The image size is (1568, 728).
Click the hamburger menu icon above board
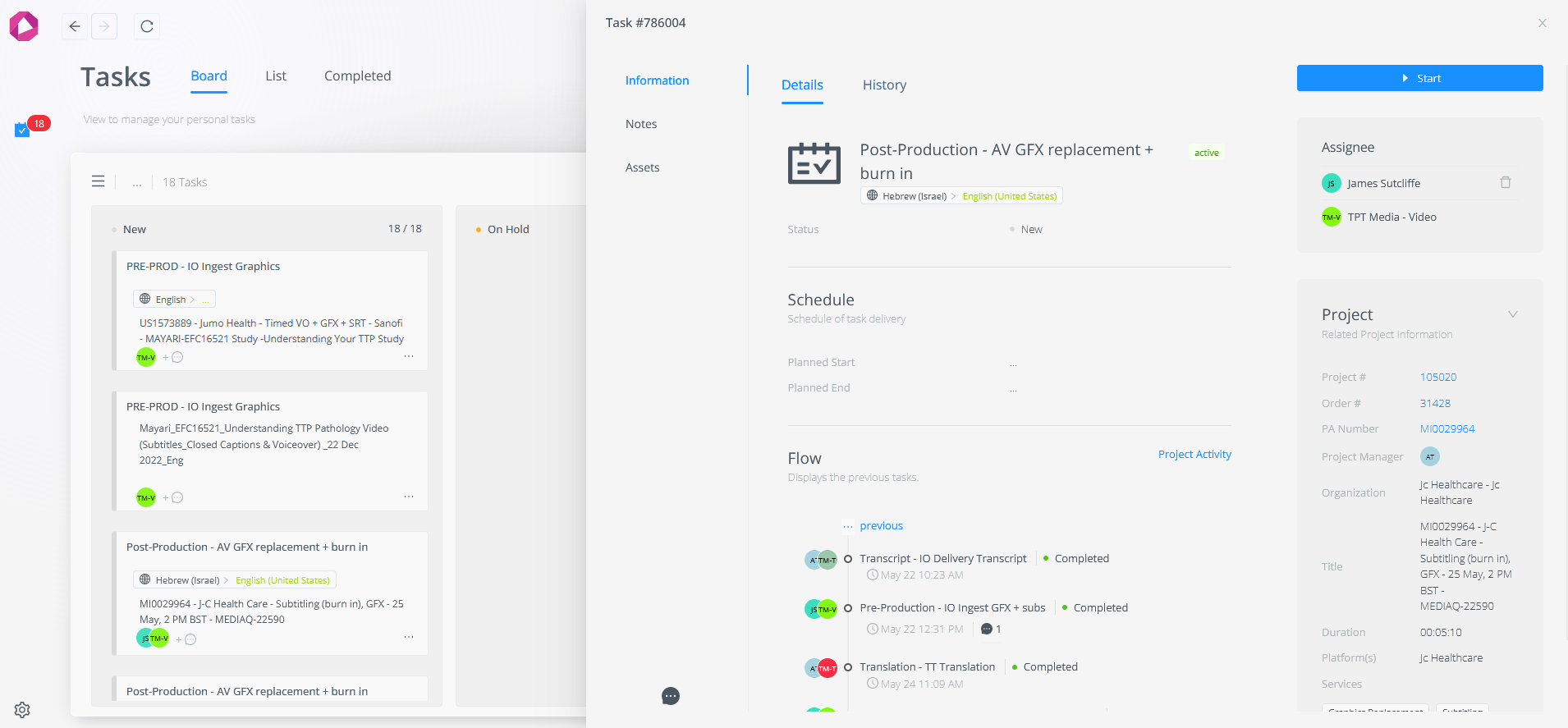pyautogui.click(x=98, y=181)
